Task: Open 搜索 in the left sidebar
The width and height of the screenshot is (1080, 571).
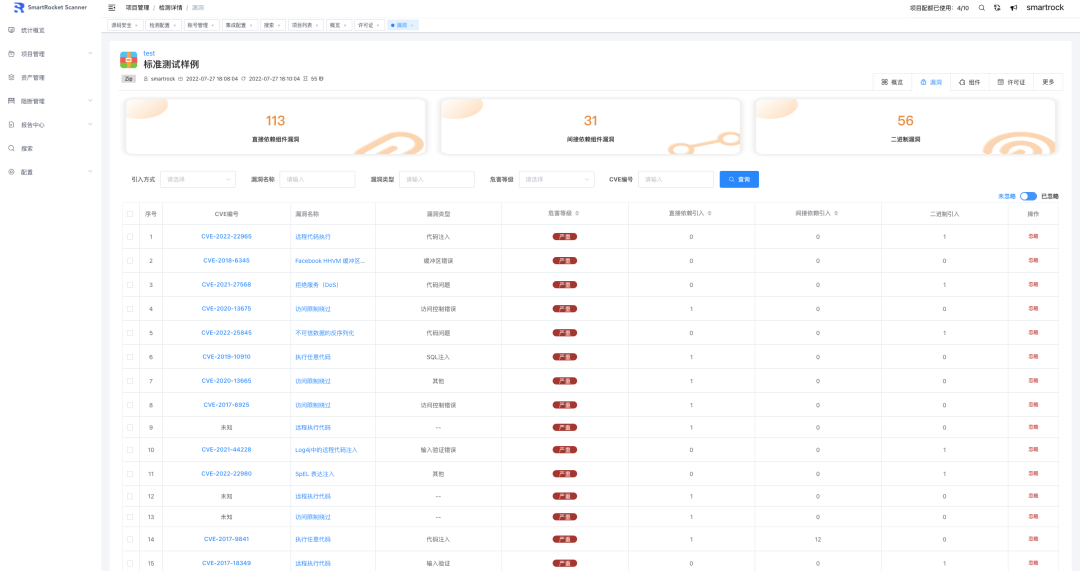Action: [x=27, y=148]
